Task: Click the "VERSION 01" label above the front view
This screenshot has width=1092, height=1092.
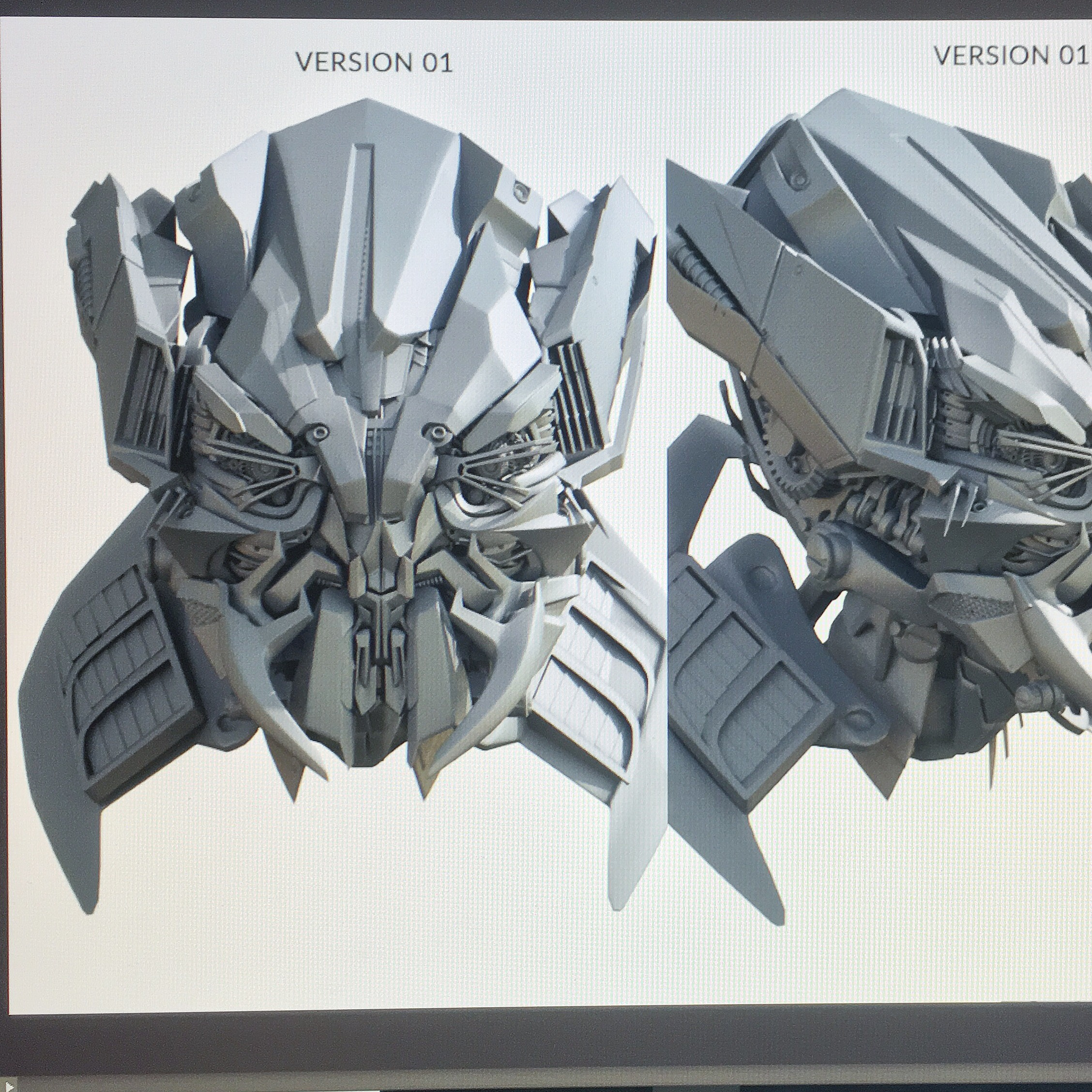Action: (x=374, y=62)
